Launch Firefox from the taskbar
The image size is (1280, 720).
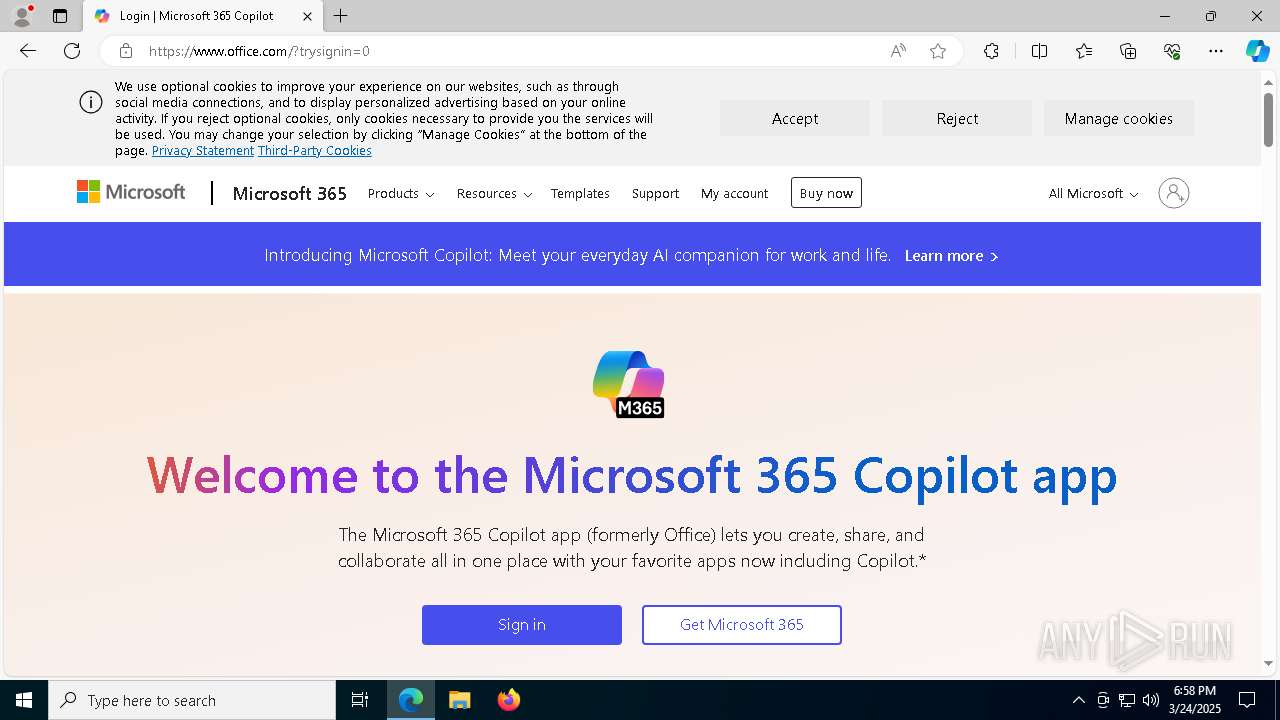coord(508,700)
